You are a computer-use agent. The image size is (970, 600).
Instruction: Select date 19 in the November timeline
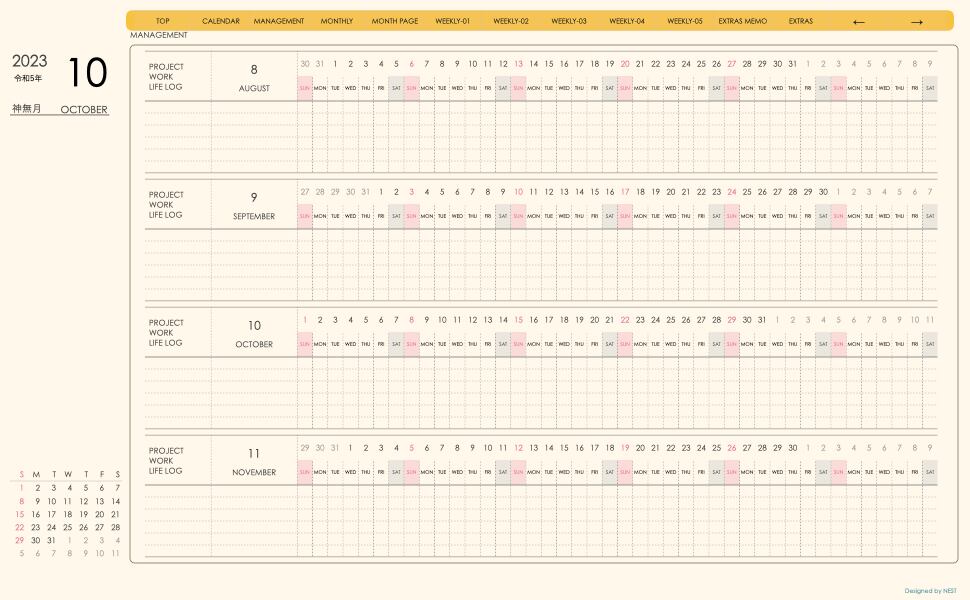(x=625, y=448)
